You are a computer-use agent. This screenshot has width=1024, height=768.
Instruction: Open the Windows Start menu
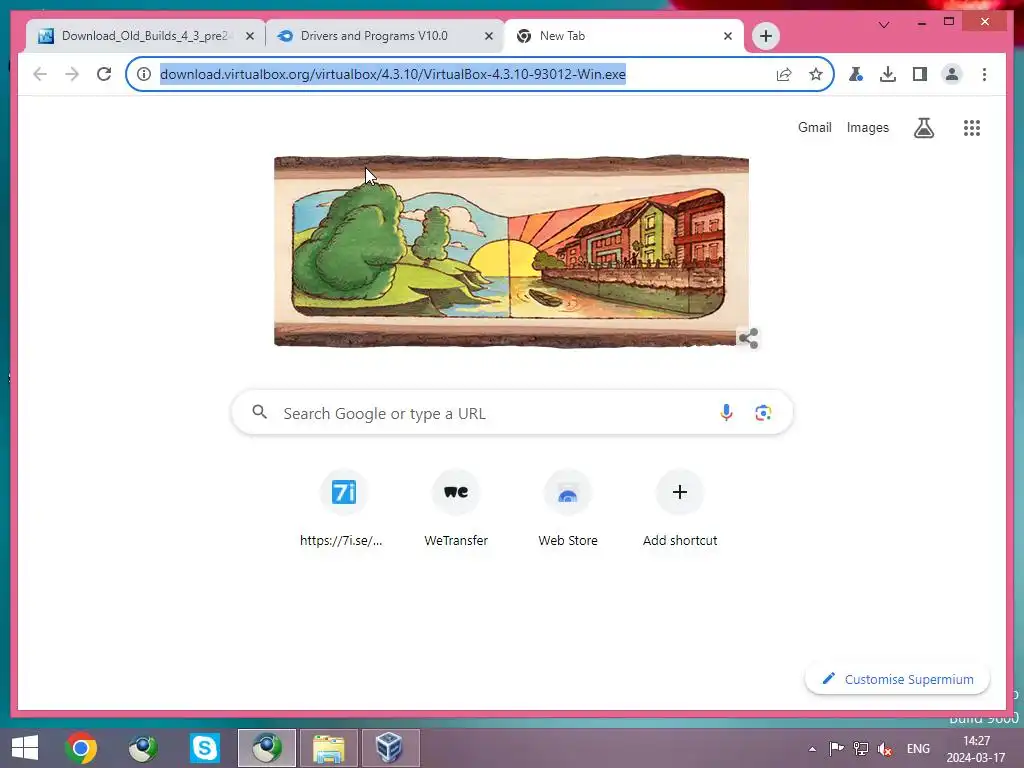pyautogui.click(x=25, y=748)
